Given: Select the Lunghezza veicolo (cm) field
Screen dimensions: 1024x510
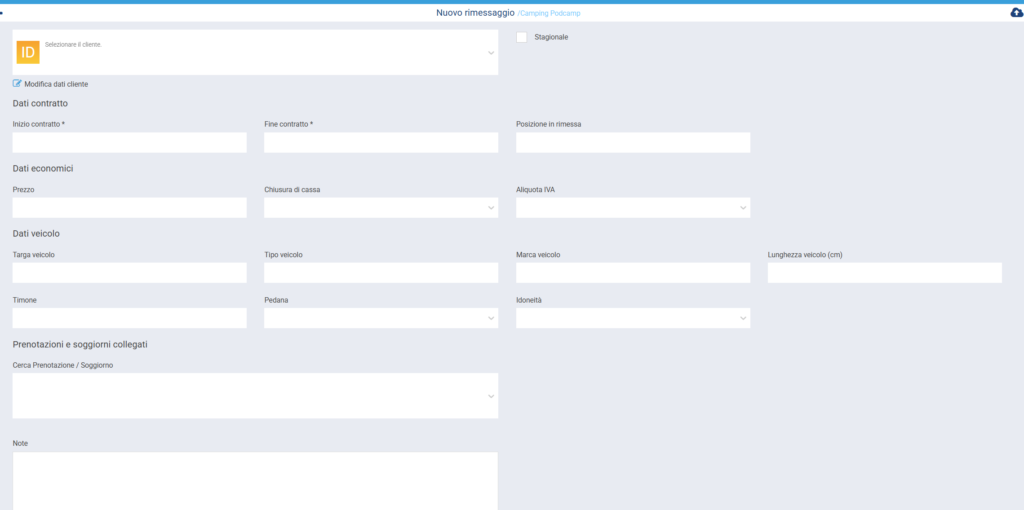Looking at the screenshot, I should tap(884, 273).
